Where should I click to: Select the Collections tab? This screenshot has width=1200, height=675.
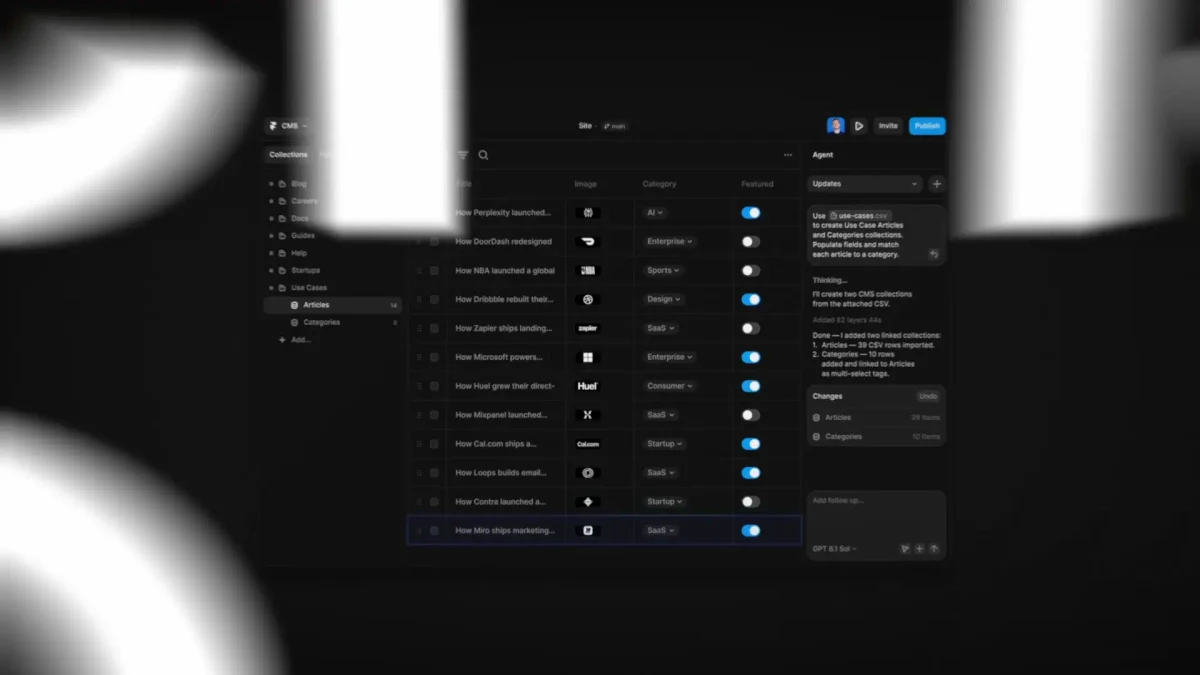point(288,155)
